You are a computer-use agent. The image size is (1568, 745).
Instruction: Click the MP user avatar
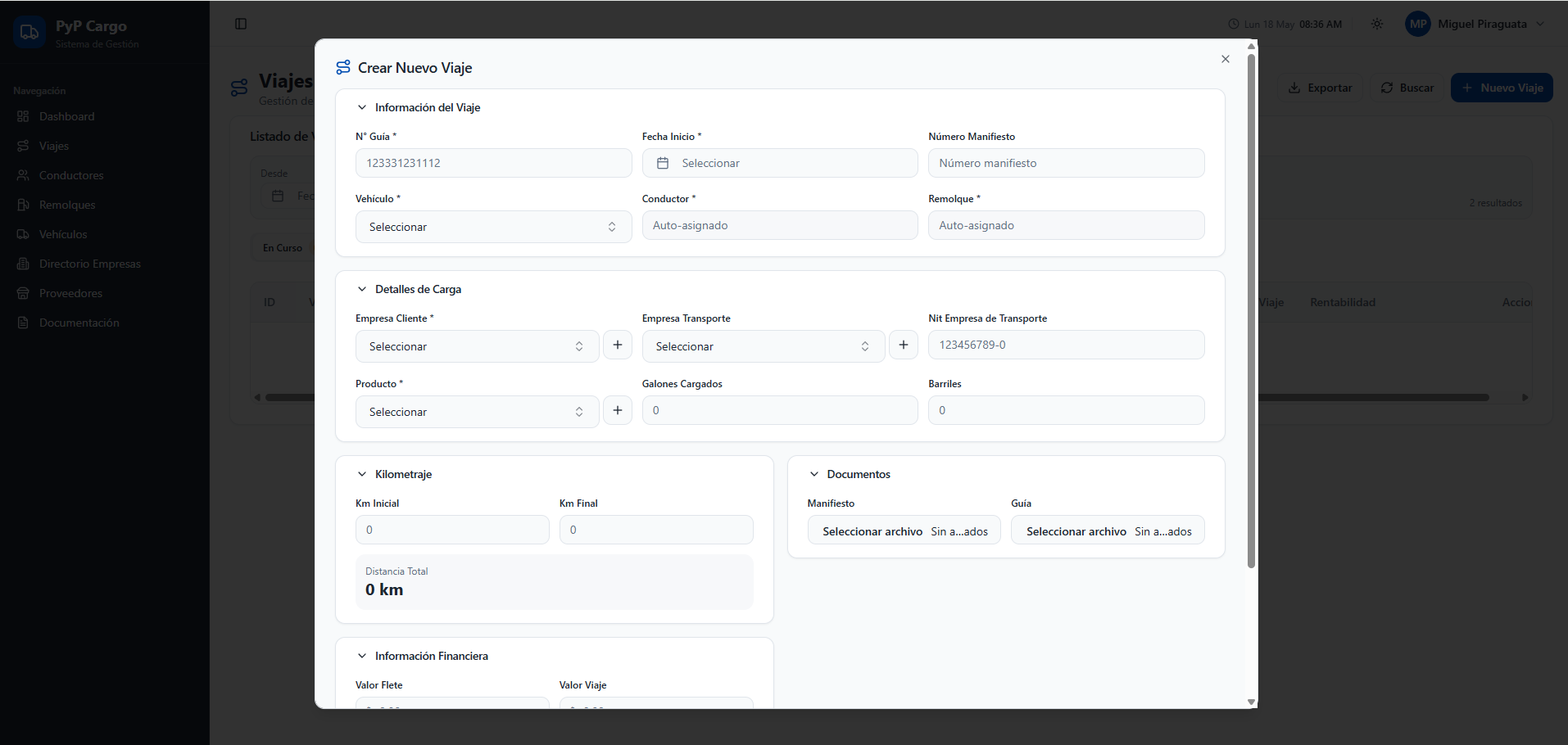pyautogui.click(x=1418, y=24)
